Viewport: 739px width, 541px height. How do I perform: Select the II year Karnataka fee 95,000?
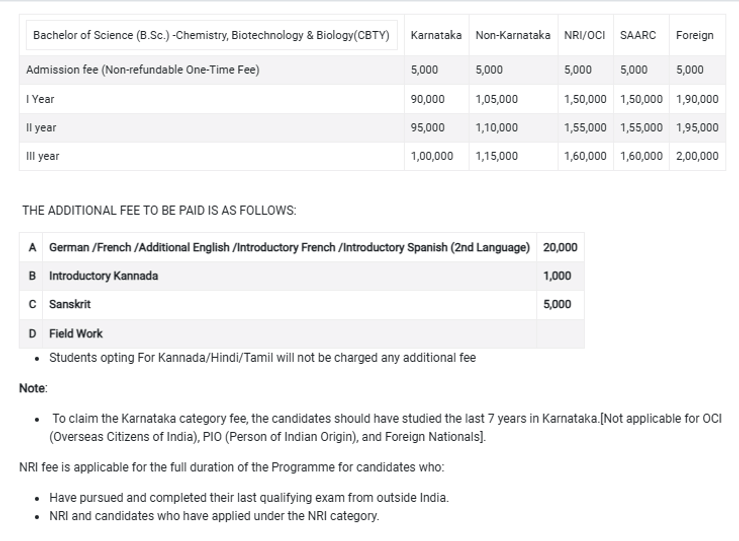[428, 128]
